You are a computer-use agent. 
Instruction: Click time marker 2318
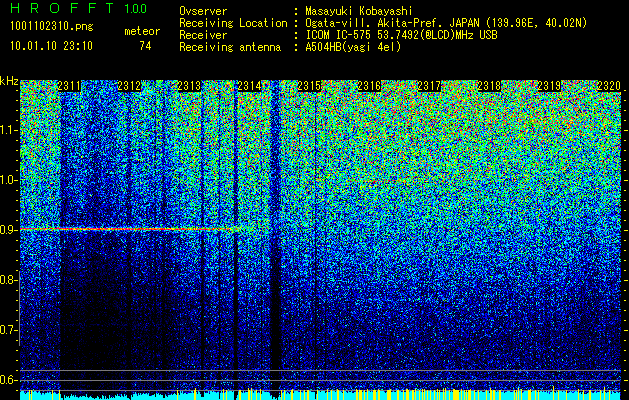point(489,86)
